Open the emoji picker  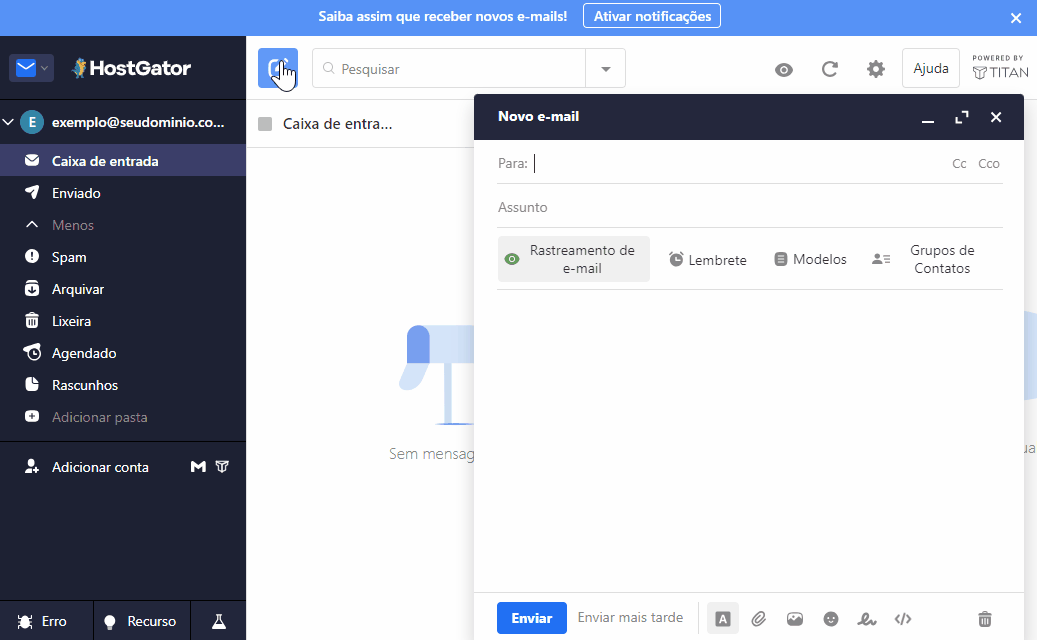(x=831, y=619)
